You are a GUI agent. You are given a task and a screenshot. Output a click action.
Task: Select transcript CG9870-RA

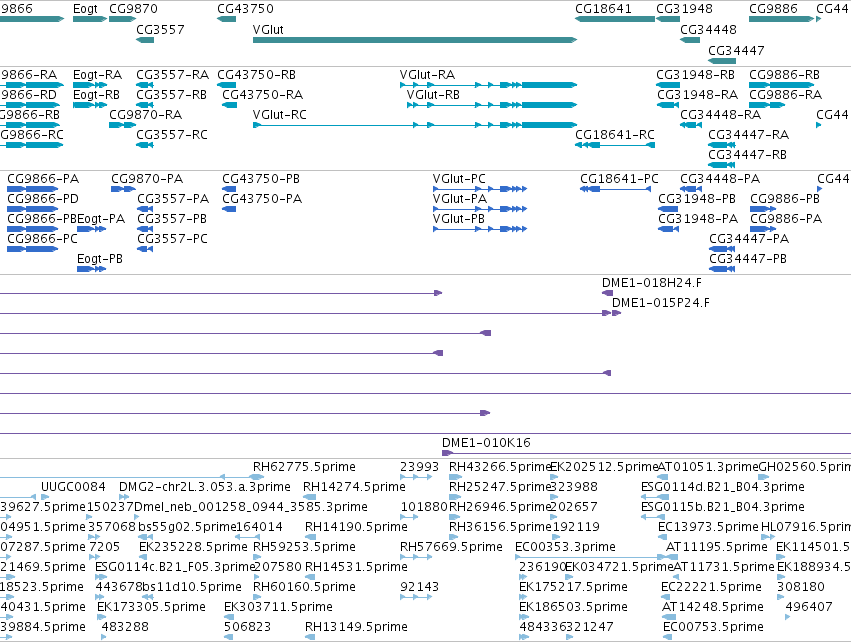pos(122,125)
